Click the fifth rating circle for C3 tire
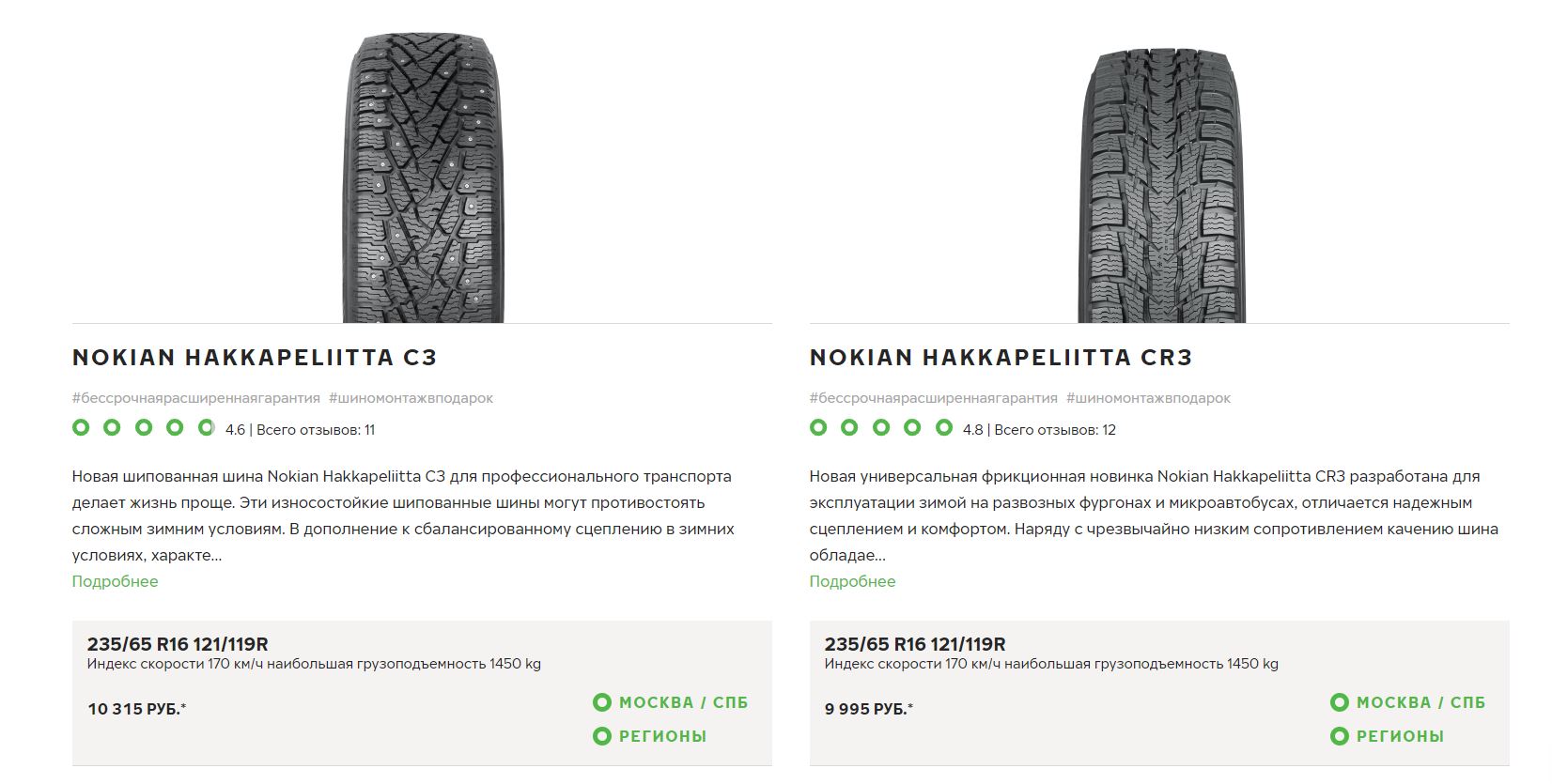 click(207, 428)
